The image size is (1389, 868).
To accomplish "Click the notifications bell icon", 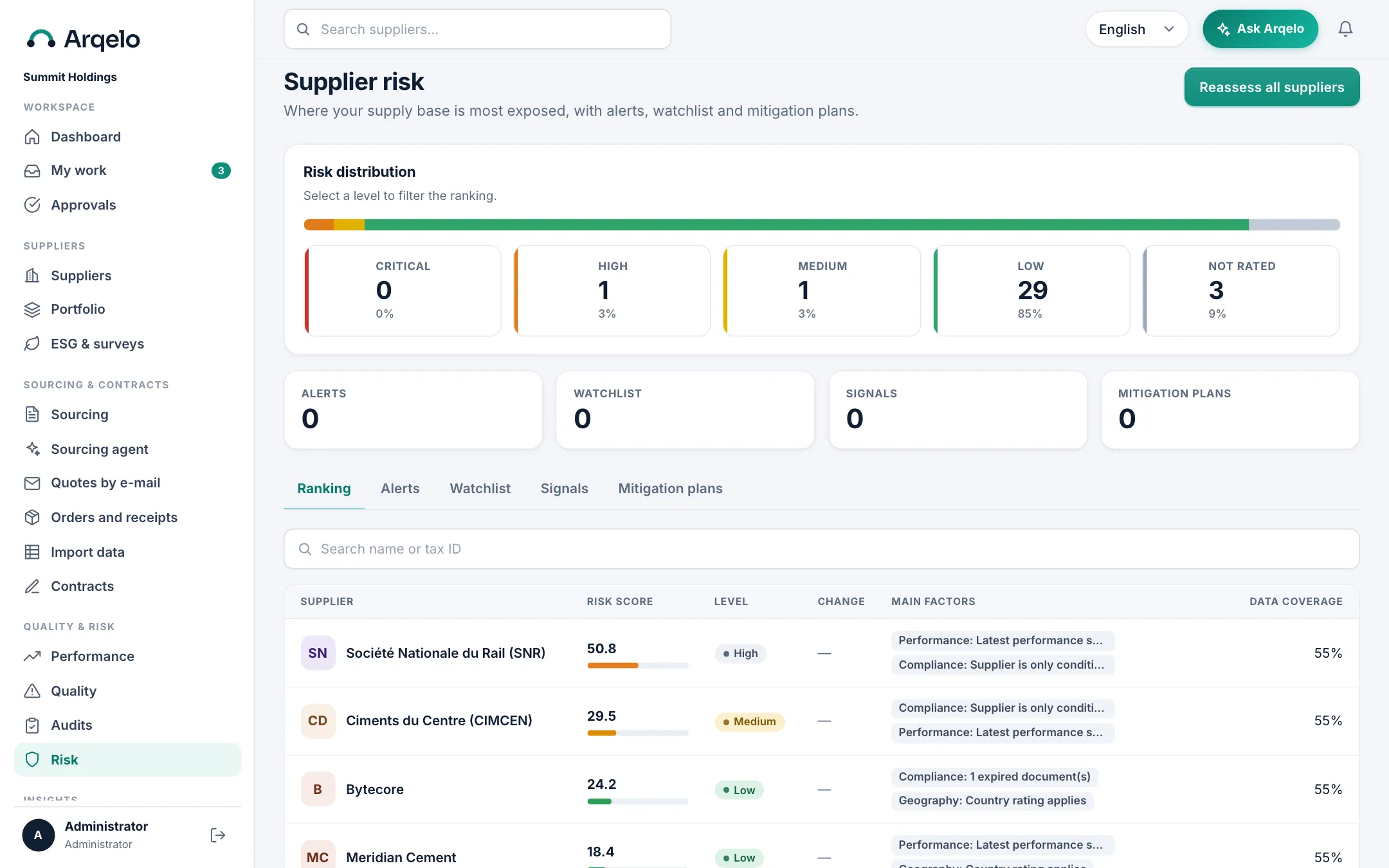I will tap(1345, 29).
